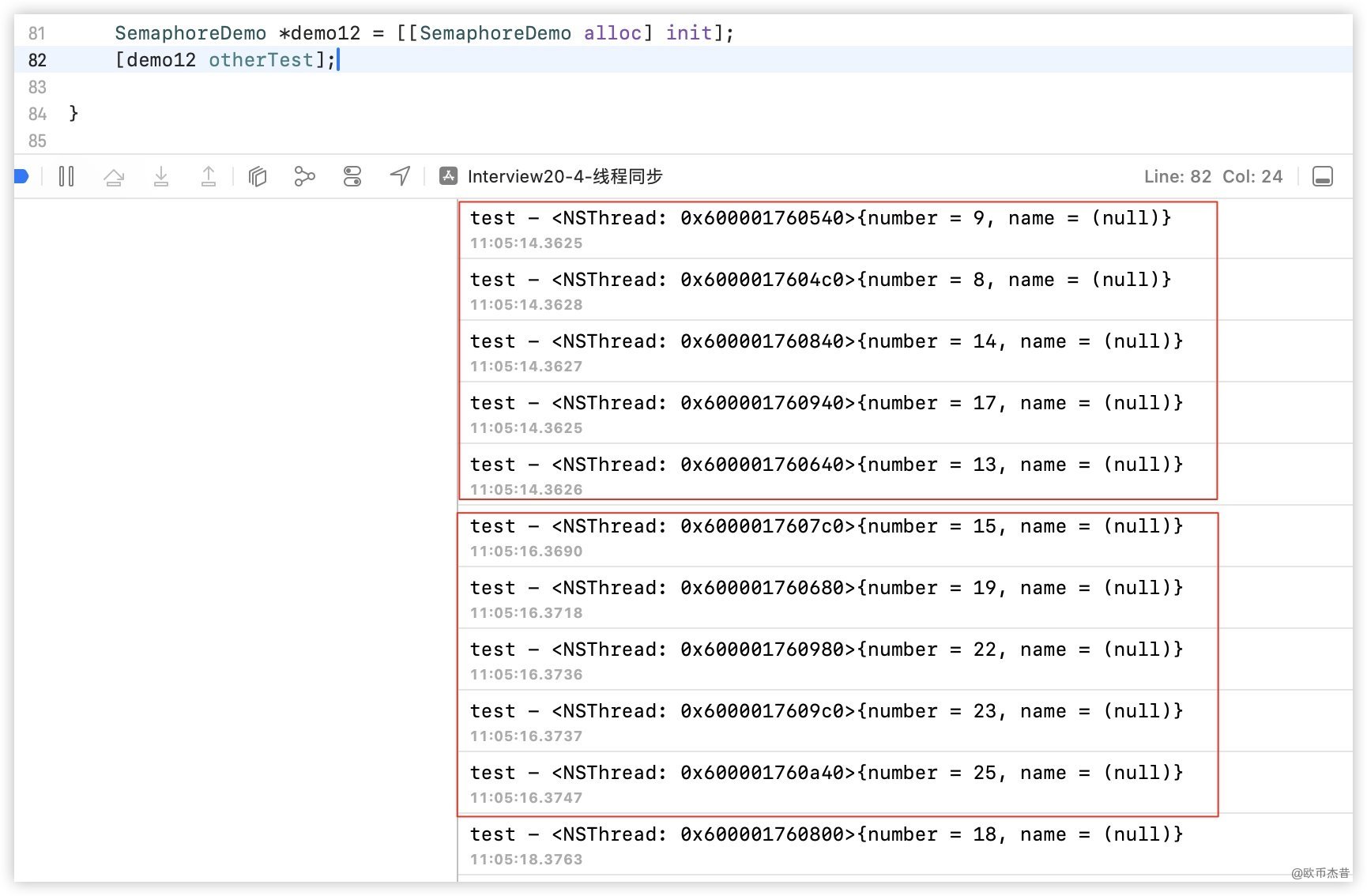Click the Step Over debug icon
Image resolution: width=1367 pixels, height=896 pixels.
(x=114, y=176)
